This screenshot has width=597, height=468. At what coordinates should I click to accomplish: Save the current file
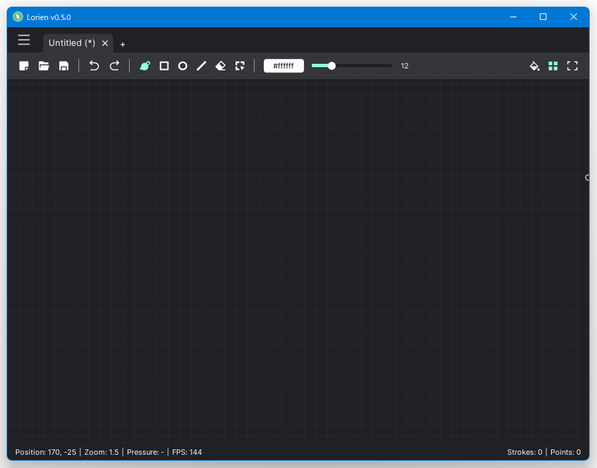[x=64, y=66]
